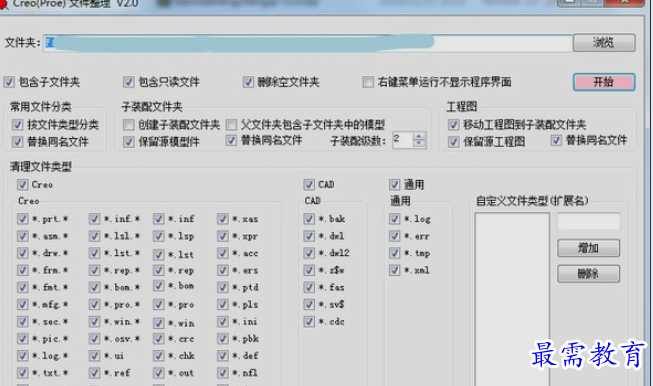Toggle 按文件类型分类 checkbox
Image resolution: width=653 pixels, height=386 pixels.
[x=17, y=125]
